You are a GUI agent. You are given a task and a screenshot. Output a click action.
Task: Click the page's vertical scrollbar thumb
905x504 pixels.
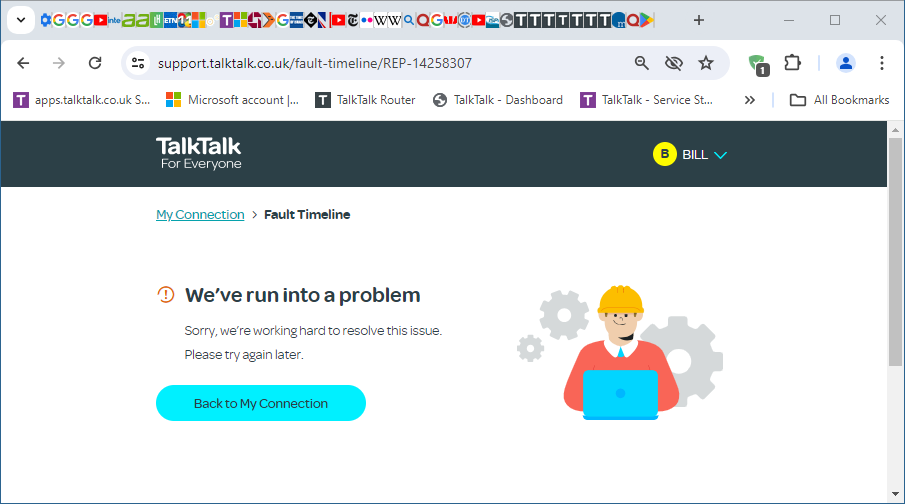tap(895, 252)
